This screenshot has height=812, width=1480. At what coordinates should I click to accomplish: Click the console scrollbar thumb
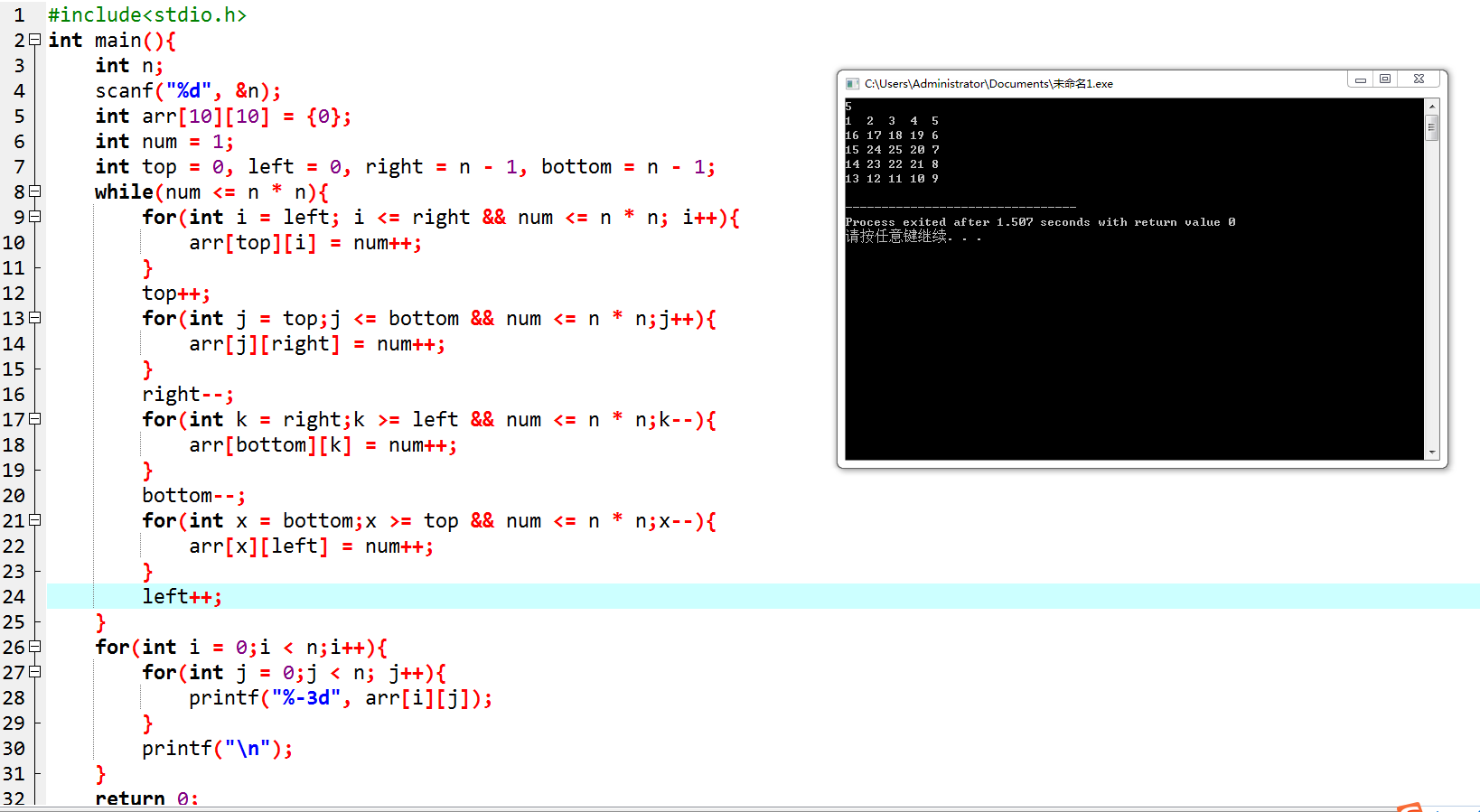[1431, 127]
